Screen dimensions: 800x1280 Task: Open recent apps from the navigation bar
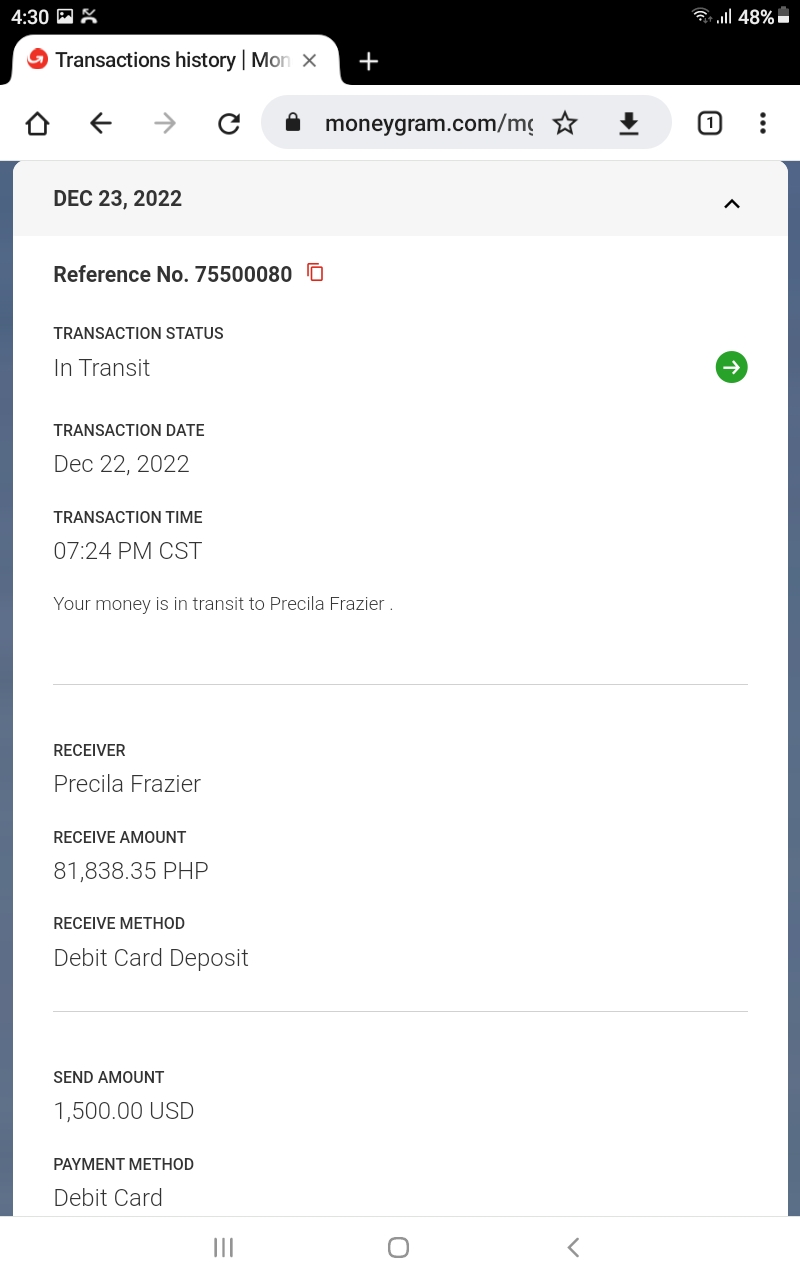[223, 1247]
